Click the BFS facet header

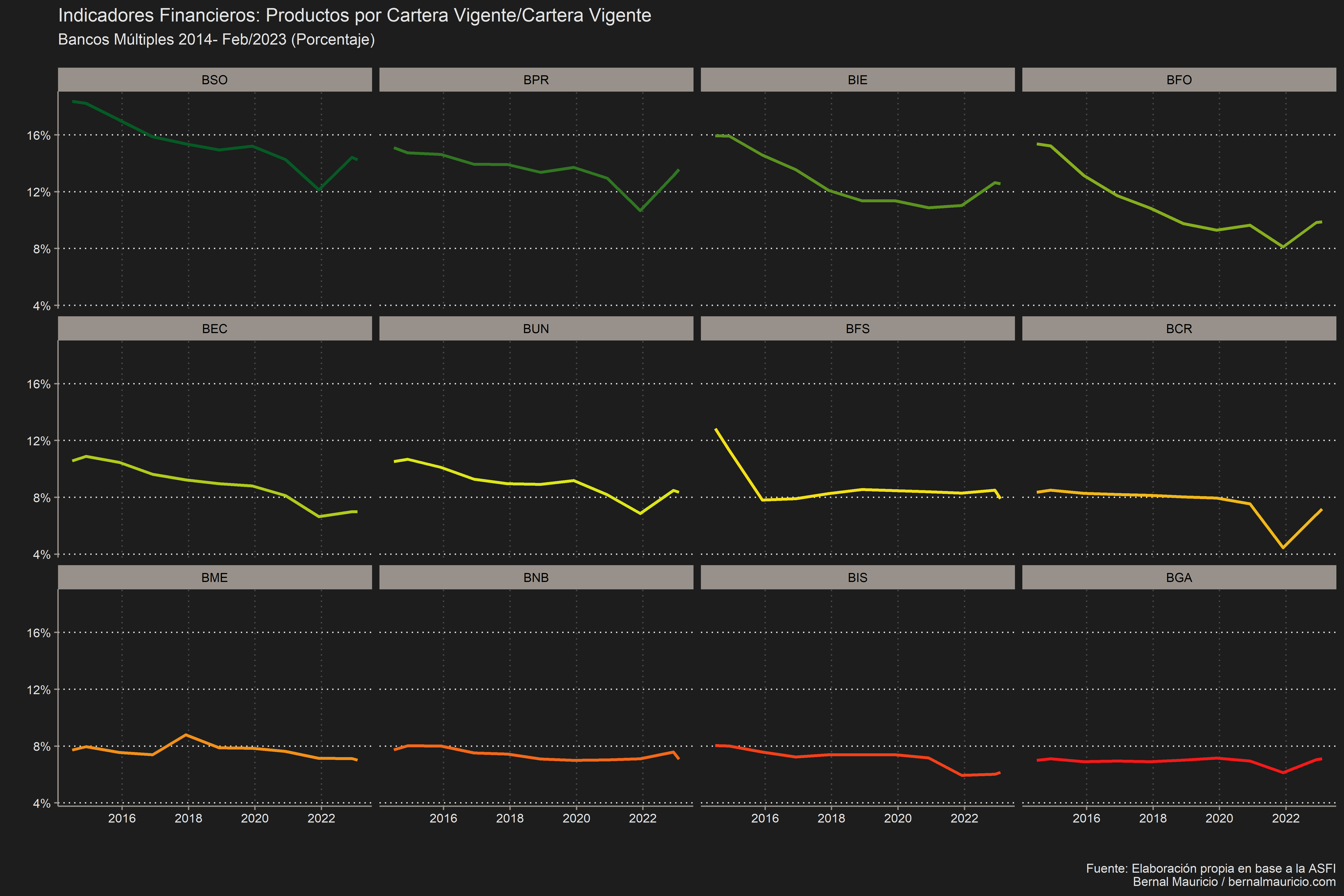click(858, 329)
